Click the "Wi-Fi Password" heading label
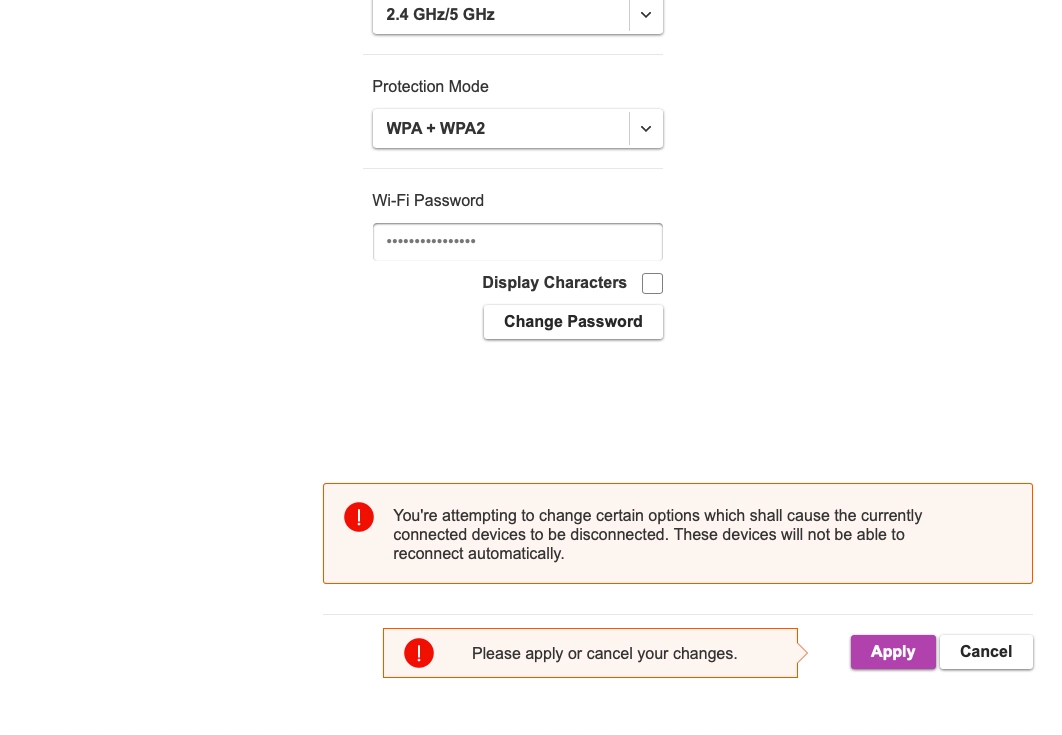Screen dimensions: 1062x735 pyautogui.click(x=428, y=201)
